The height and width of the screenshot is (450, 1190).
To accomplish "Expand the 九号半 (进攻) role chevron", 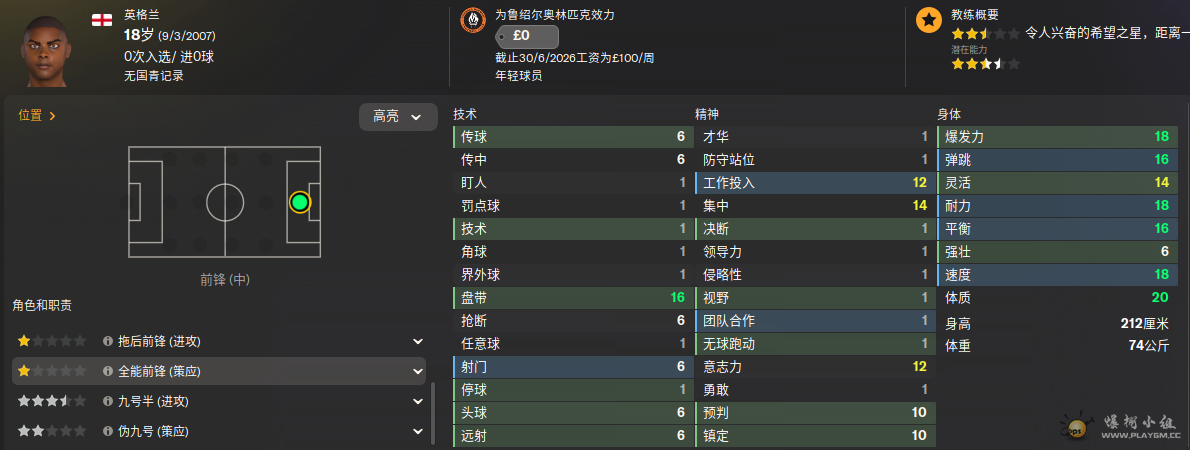I will click(x=417, y=401).
